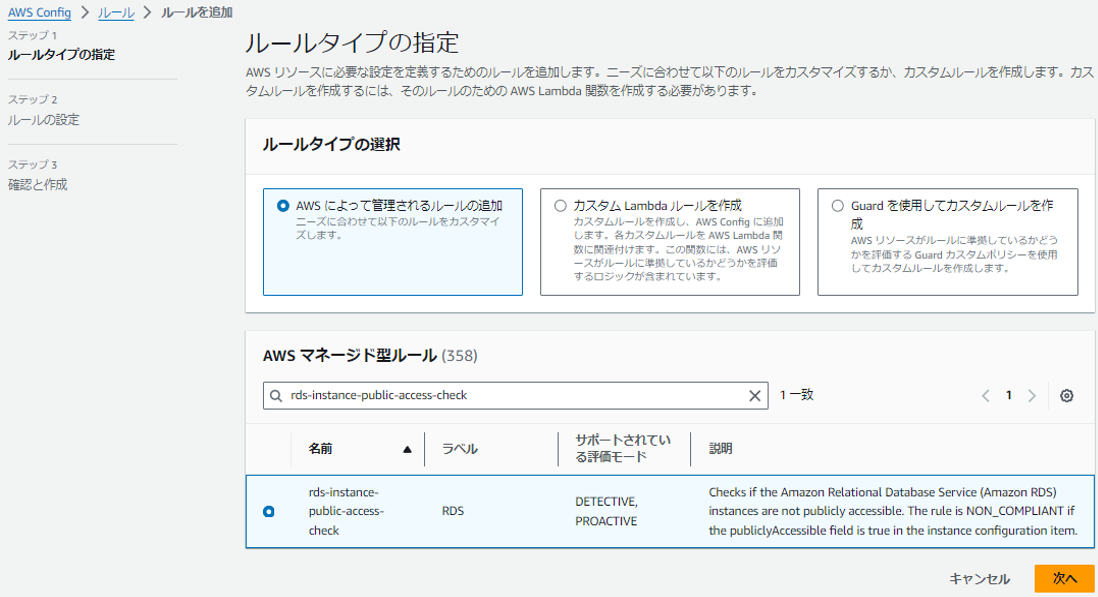Screen dimensions: 1098x597
Task: Click the managed rules search field
Action: click(x=515, y=395)
